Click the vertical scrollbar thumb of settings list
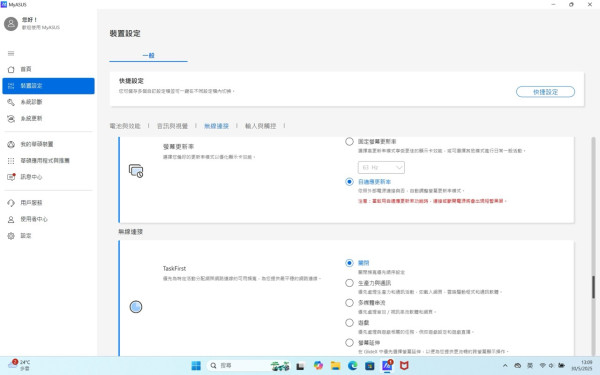600x375 pixels. 593,287
